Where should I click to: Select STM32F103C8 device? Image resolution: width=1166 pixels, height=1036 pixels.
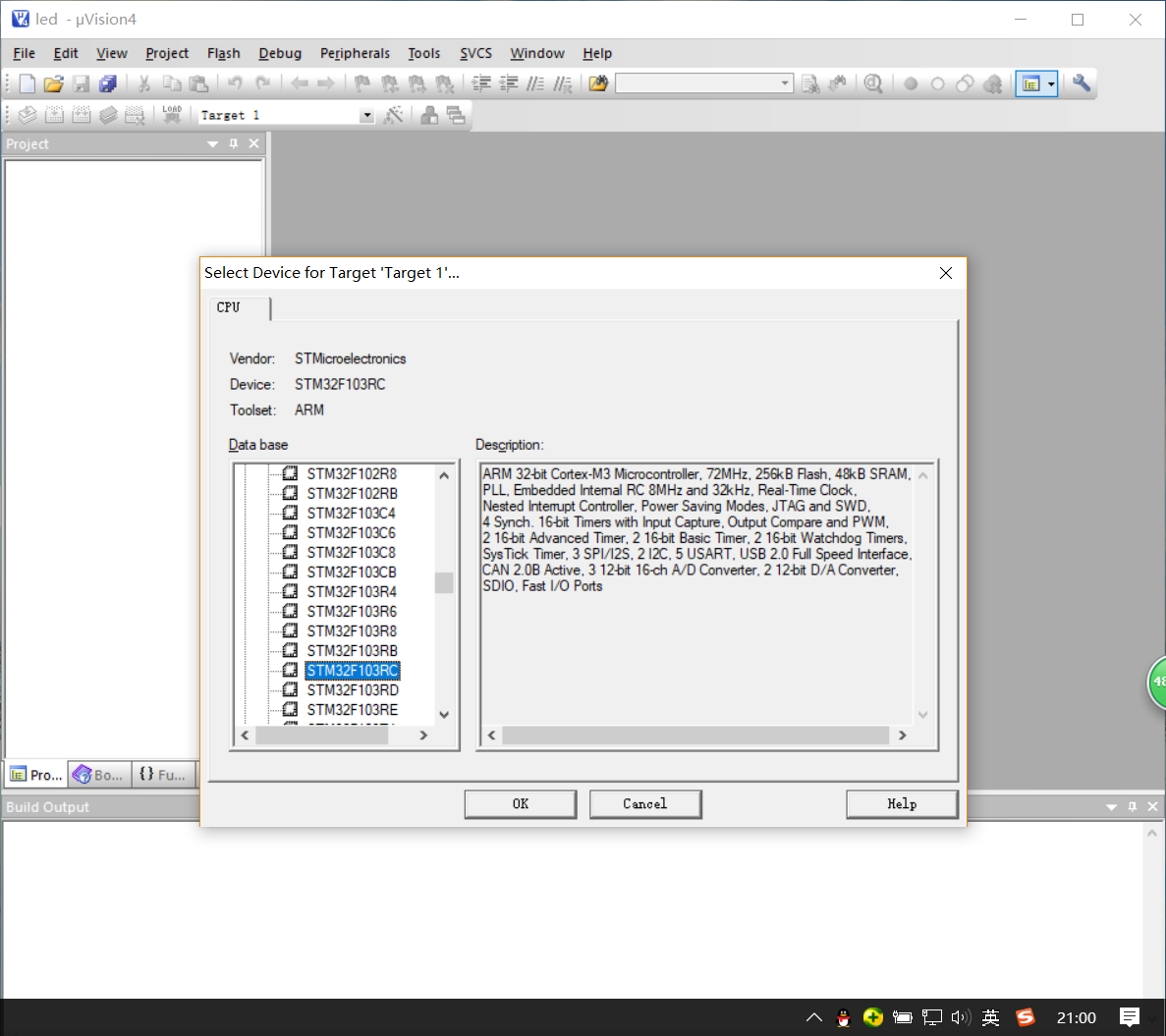coord(351,552)
